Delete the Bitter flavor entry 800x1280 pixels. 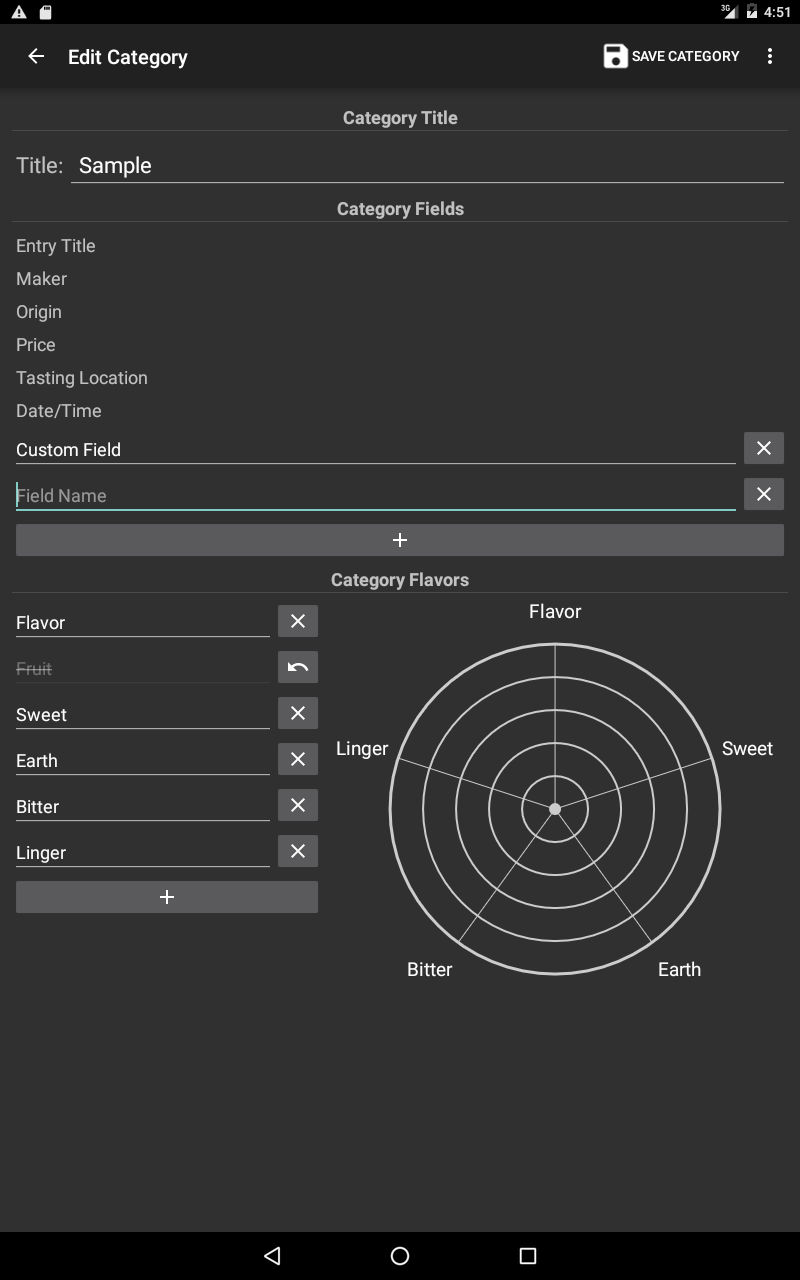pyautogui.click(x=297, y=806)
